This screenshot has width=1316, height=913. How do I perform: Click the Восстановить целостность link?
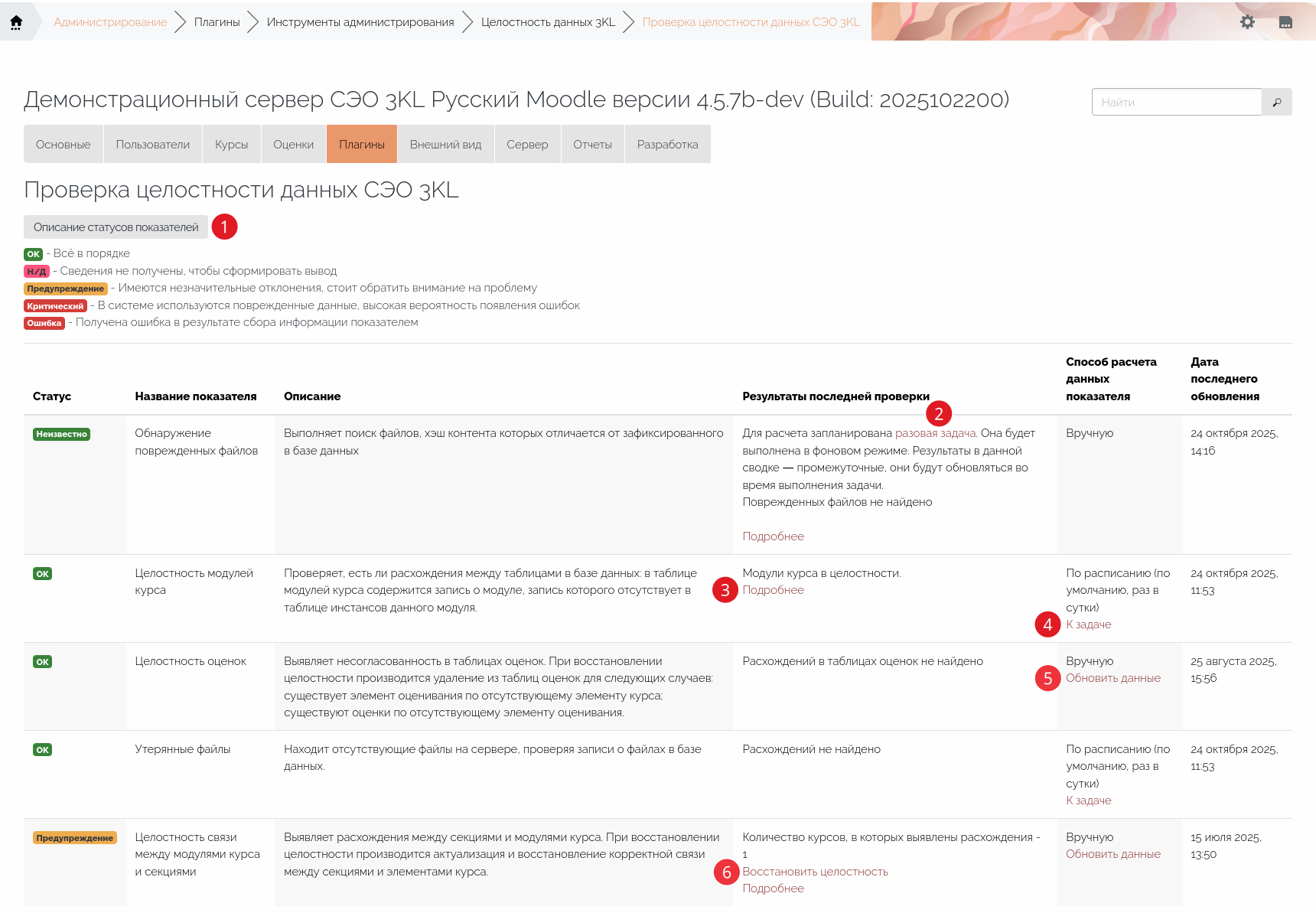point(815,872)
